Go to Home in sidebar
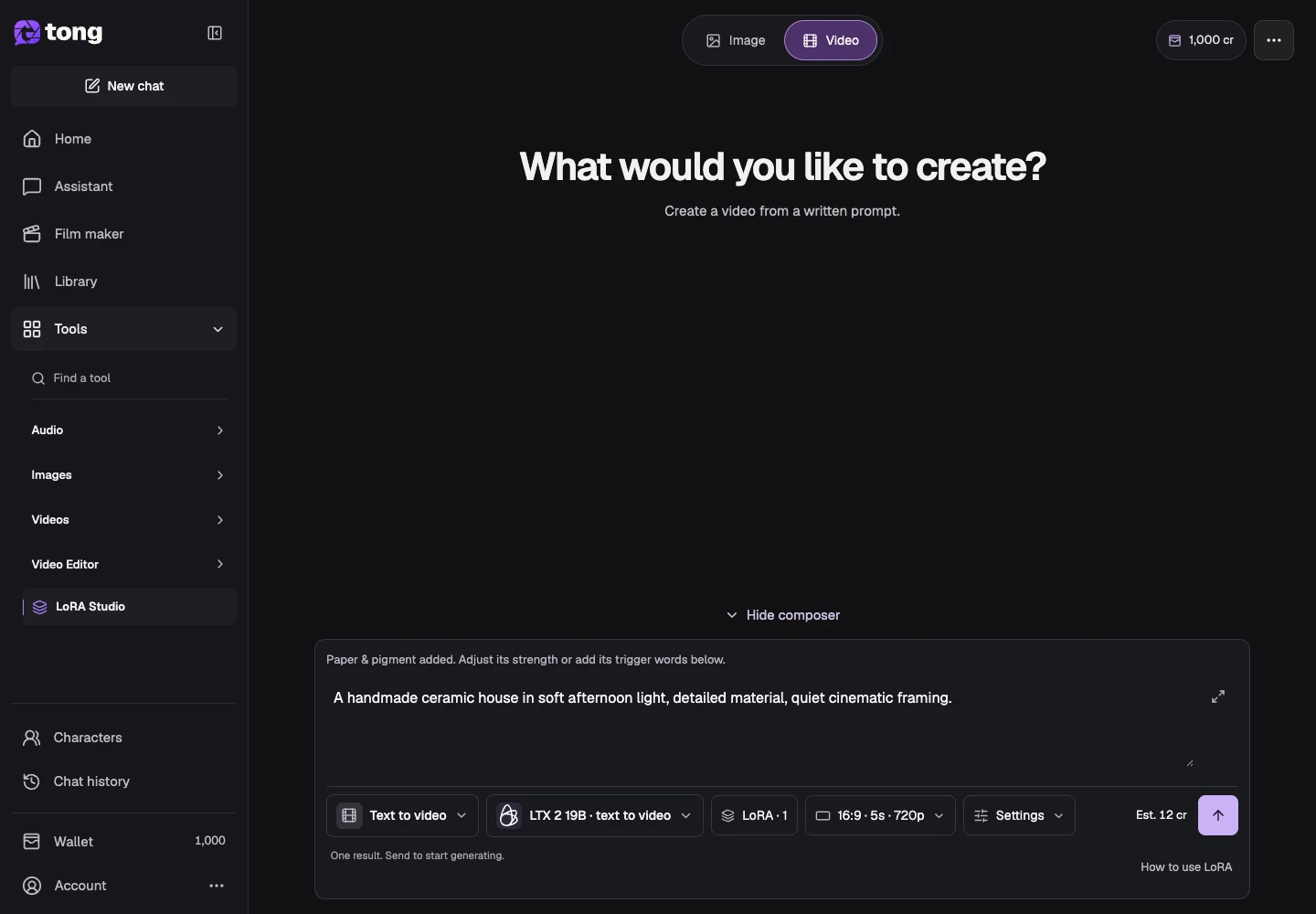 point(124,139)
